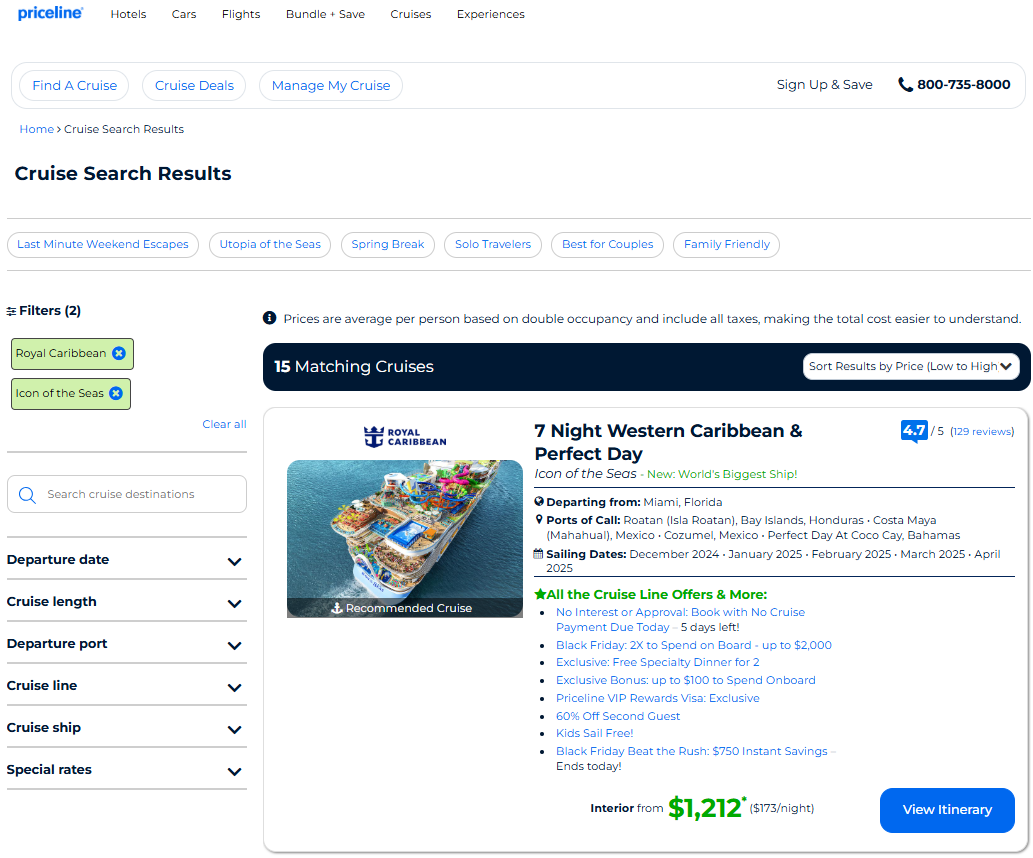Screen dimensions: 1033x858
Task: Select the Cruise Deals tab
Action: pos(194,86)
